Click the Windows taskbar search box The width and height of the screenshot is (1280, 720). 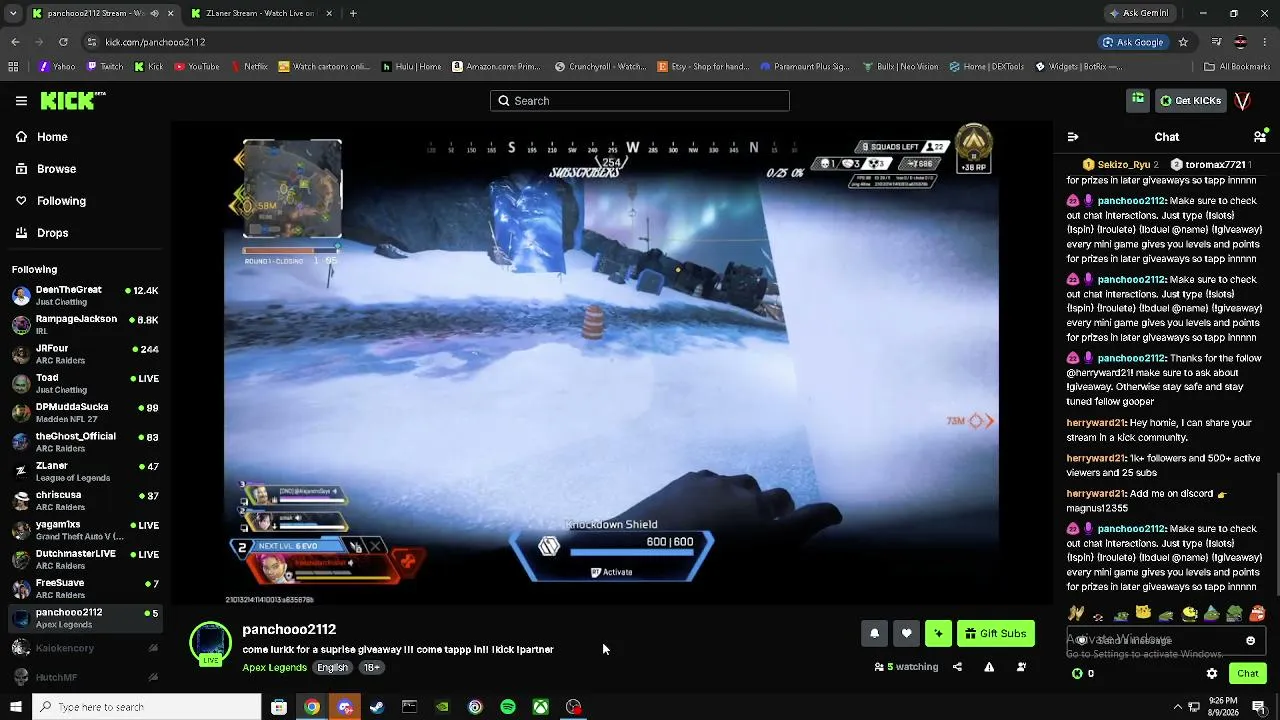coord(146,707)
